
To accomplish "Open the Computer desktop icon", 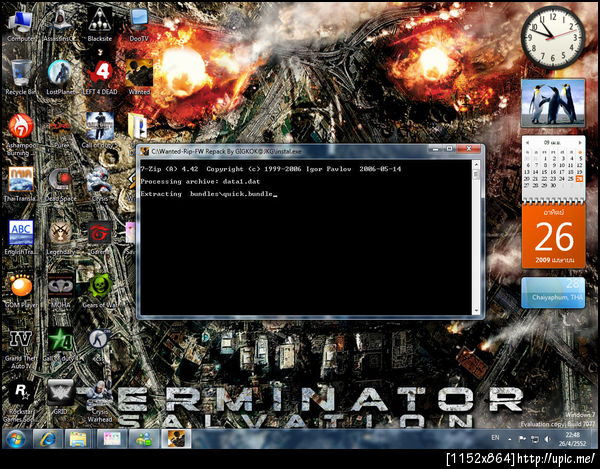I will coord(21,26).
